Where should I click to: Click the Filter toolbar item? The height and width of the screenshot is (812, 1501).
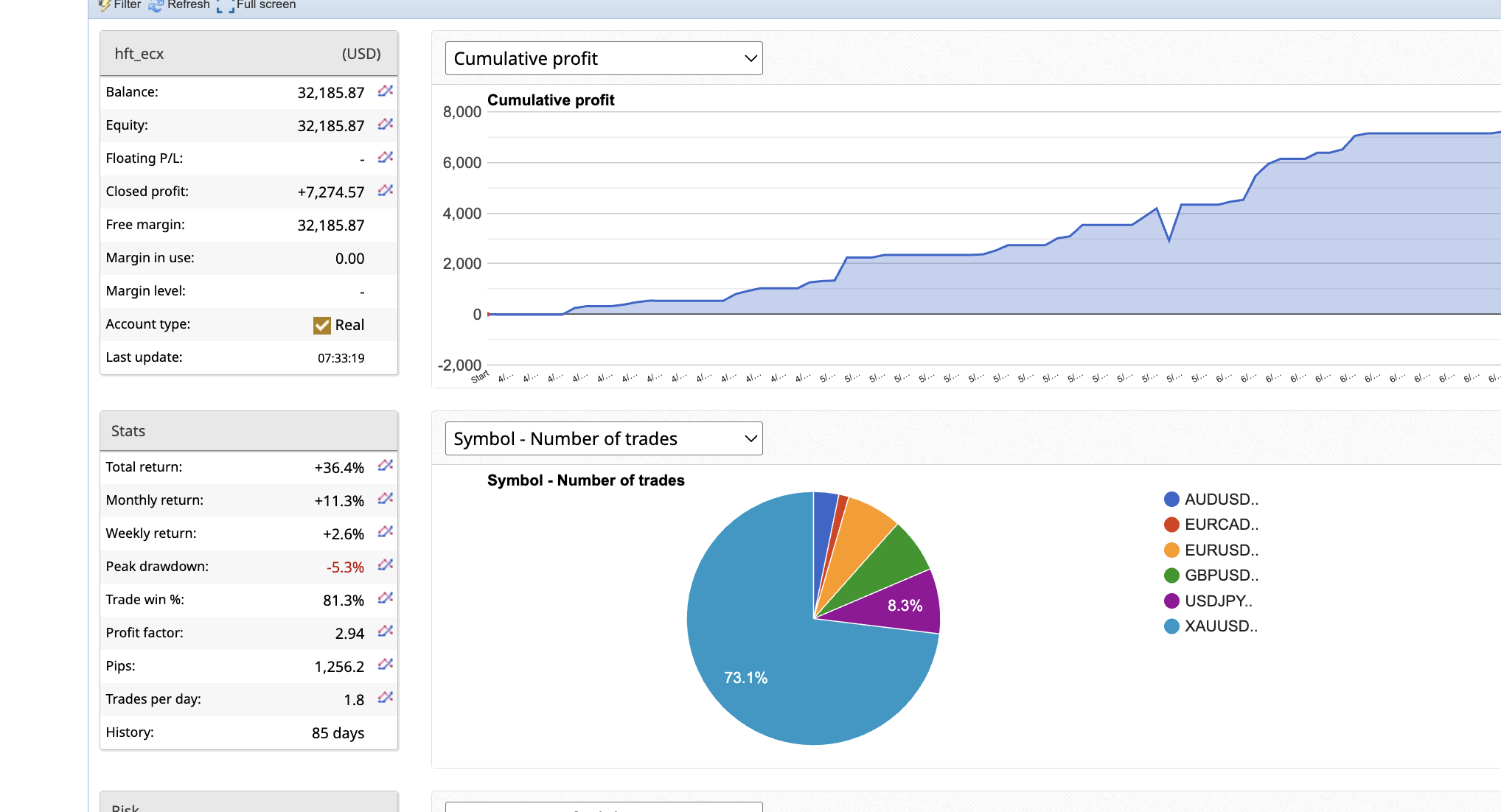[120, 5]
